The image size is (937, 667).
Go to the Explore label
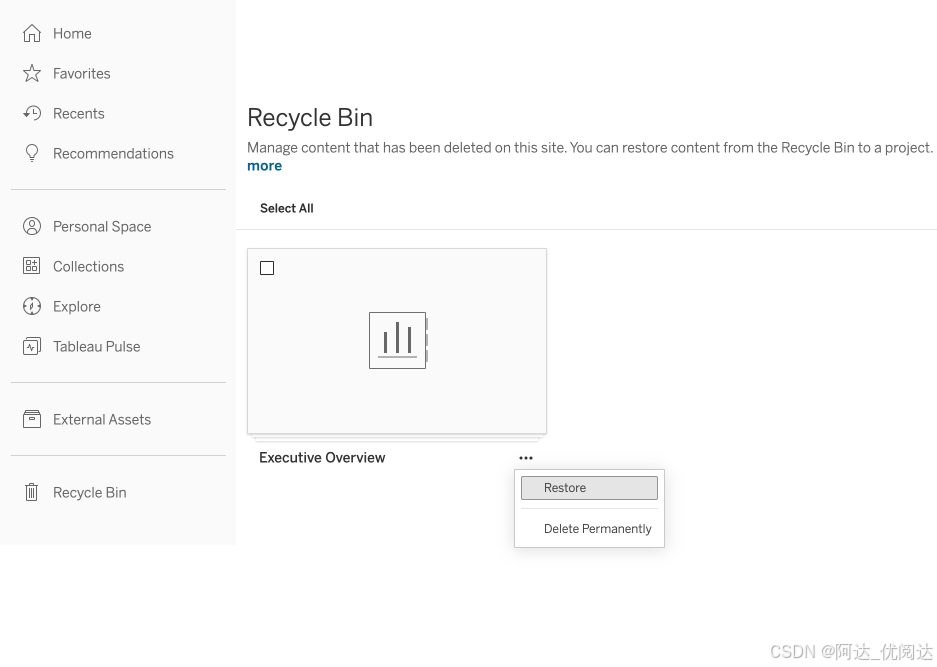tap(77, 307)
